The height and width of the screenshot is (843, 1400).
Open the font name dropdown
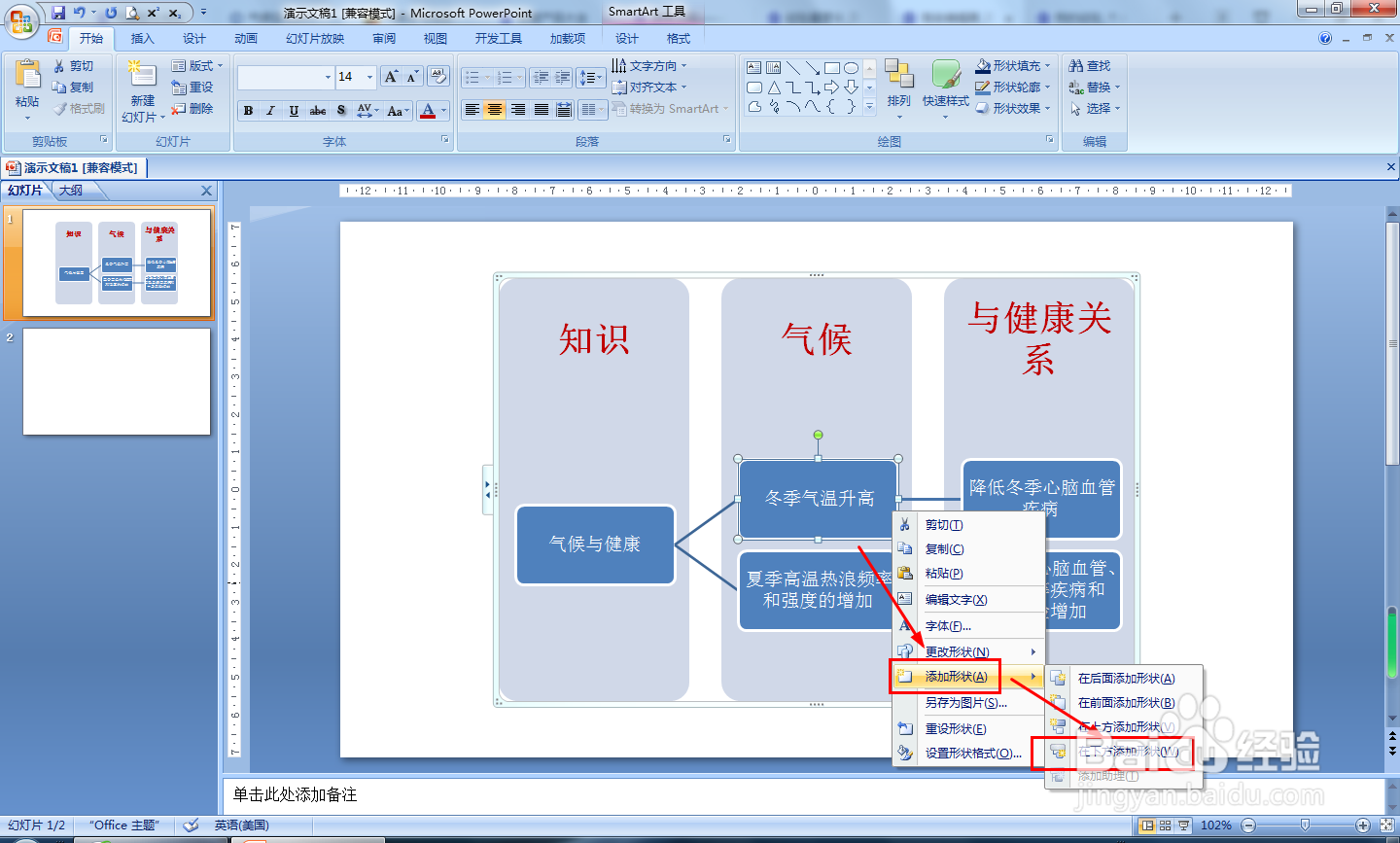(x=328, y=77)
